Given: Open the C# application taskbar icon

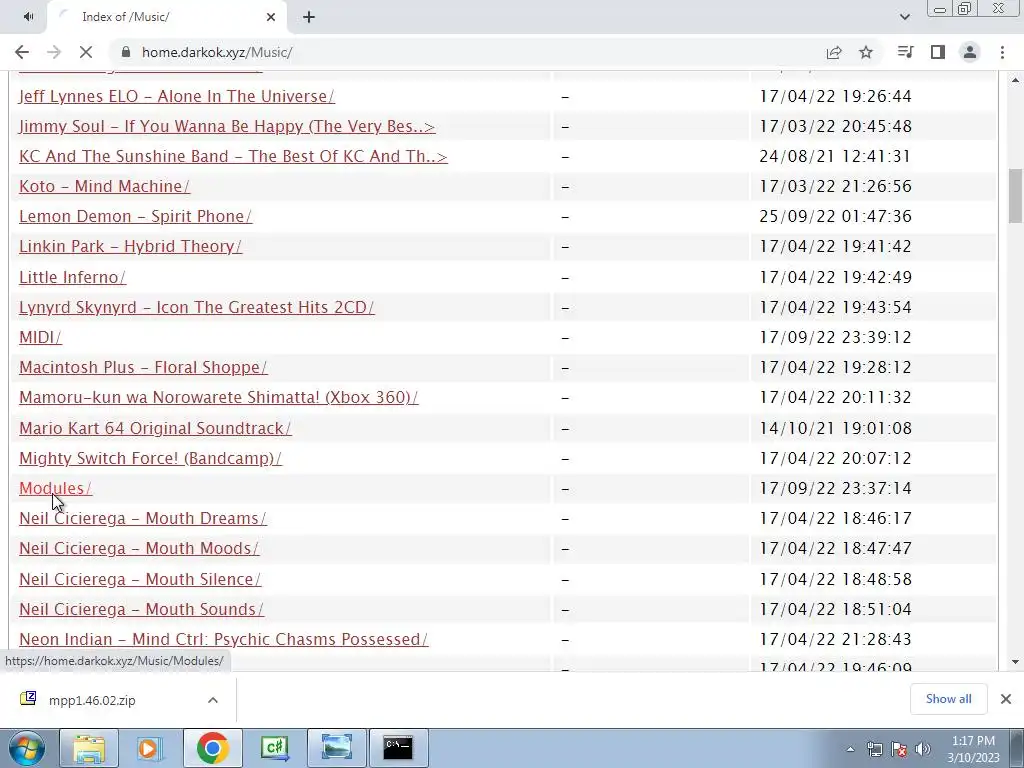Looking at the screenshot, I should point(274,748).
